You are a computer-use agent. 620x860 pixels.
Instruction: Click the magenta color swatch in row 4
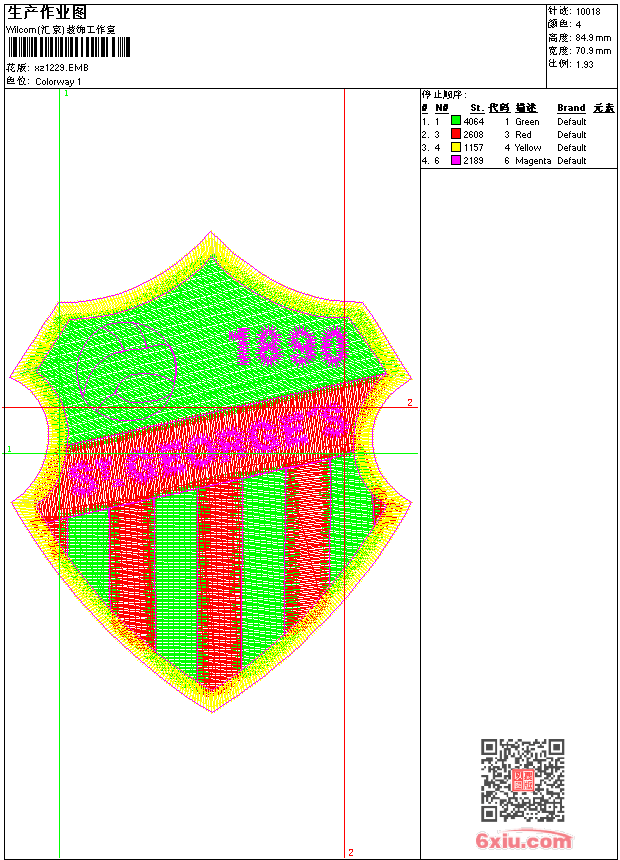[x=455, y=160]
